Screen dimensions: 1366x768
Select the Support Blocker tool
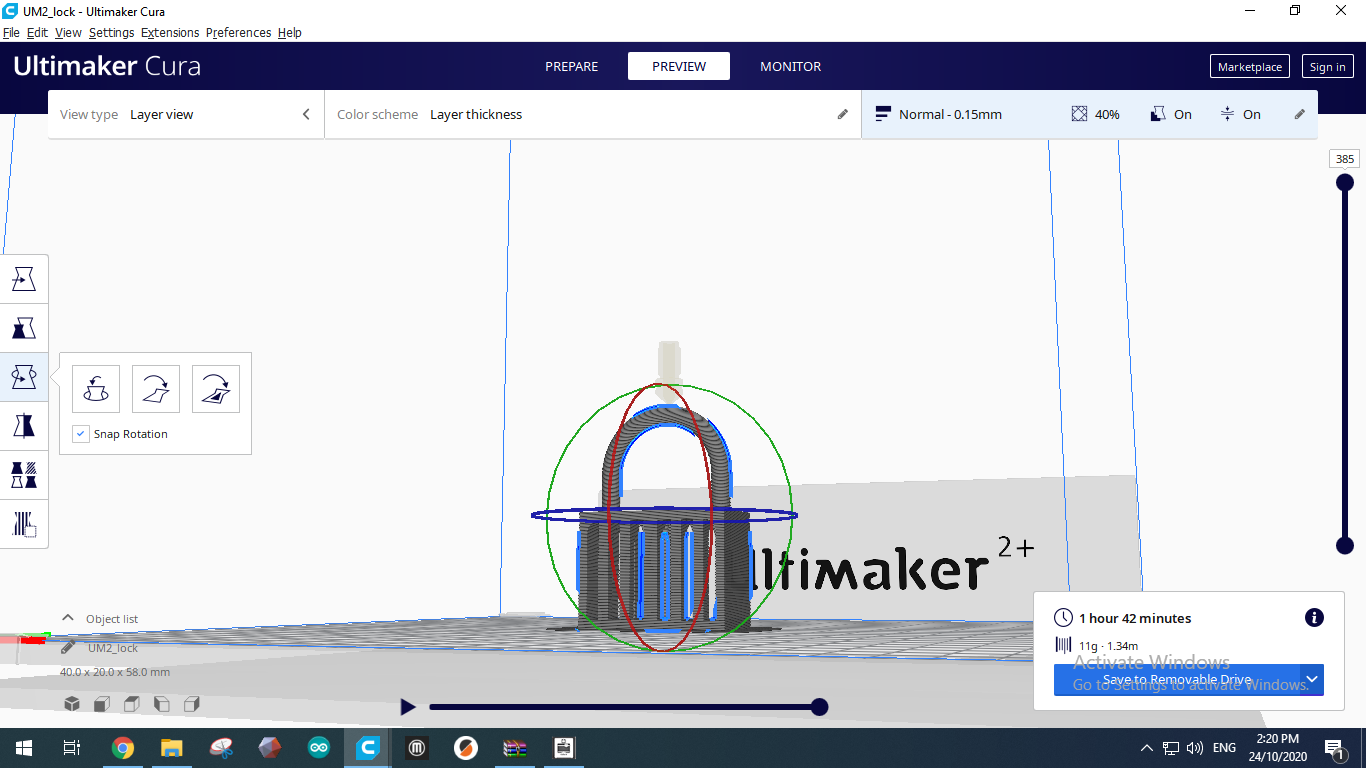pos(24,524)
